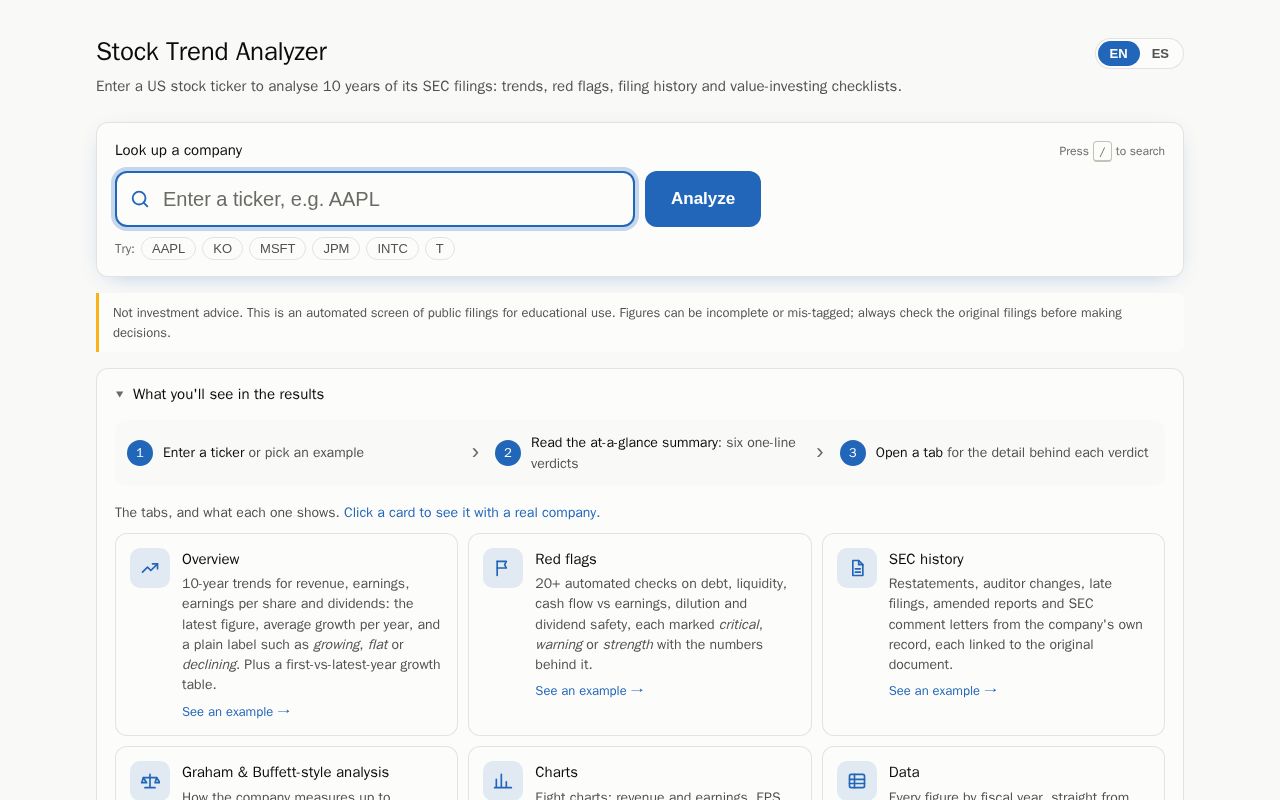The image size is (1280, 800).
Task: Click the Analyze button
Action: 703,199
